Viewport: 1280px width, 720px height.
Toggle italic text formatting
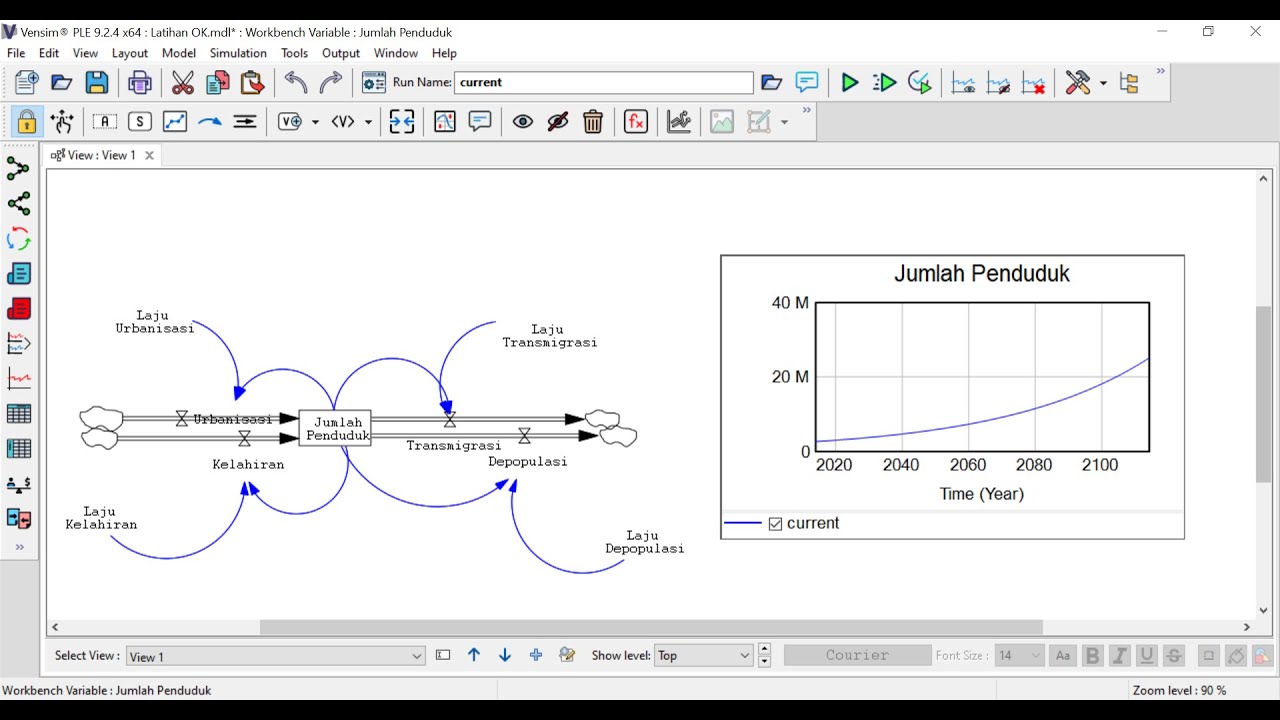1120,656
